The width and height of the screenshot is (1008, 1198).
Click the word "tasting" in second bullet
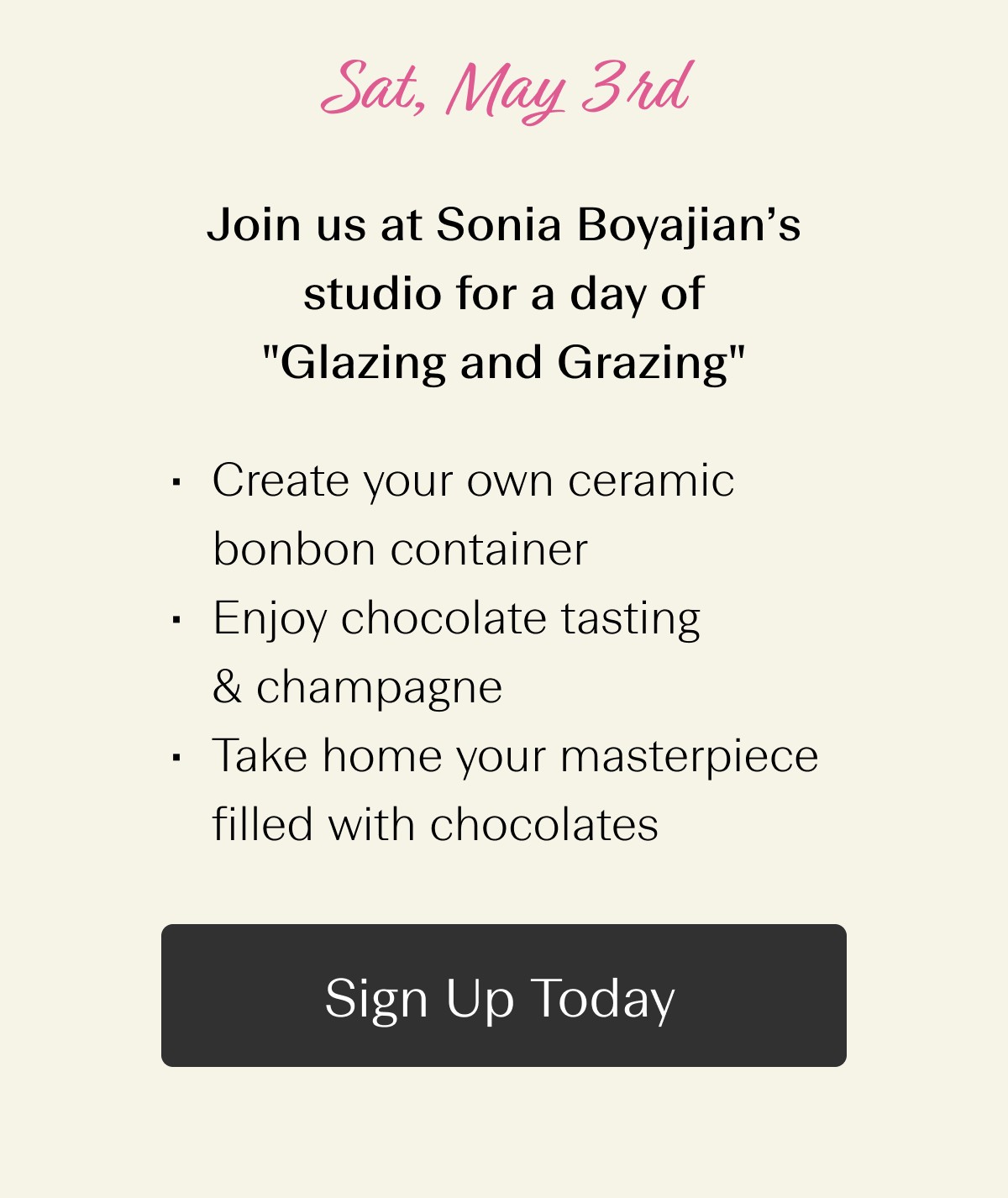click(x=630, y=618)
